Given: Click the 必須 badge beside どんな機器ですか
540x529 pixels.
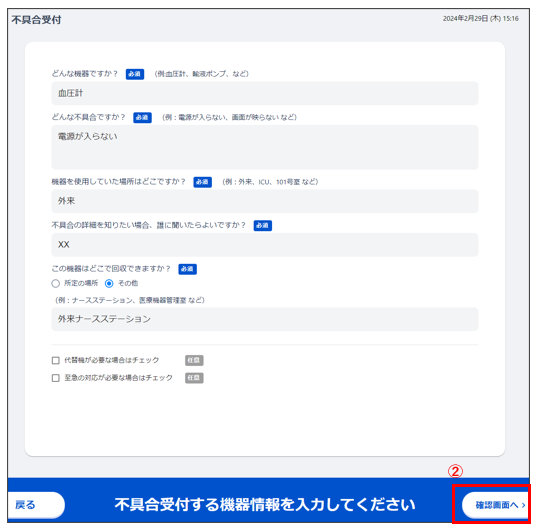Looking at the screenshot, I should click(135, 74).
